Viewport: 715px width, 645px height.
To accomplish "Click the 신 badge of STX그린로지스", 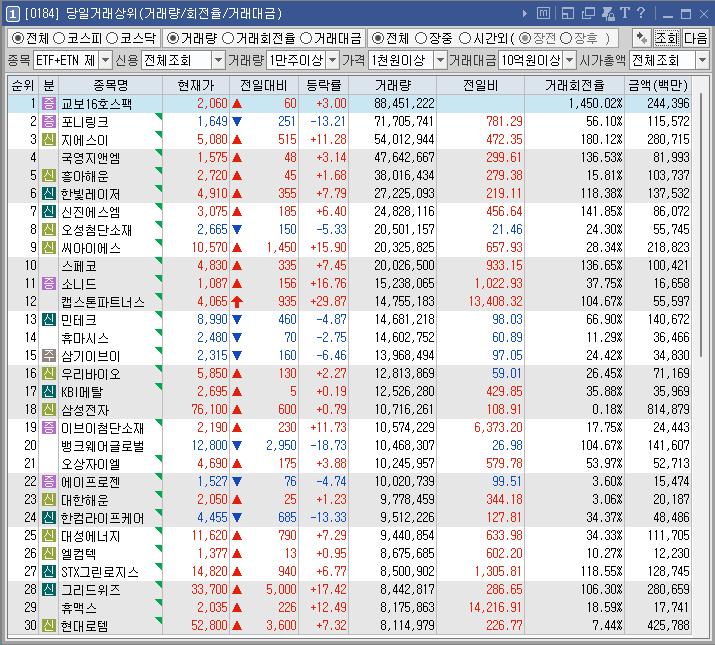I will click(x=49, y=571).
